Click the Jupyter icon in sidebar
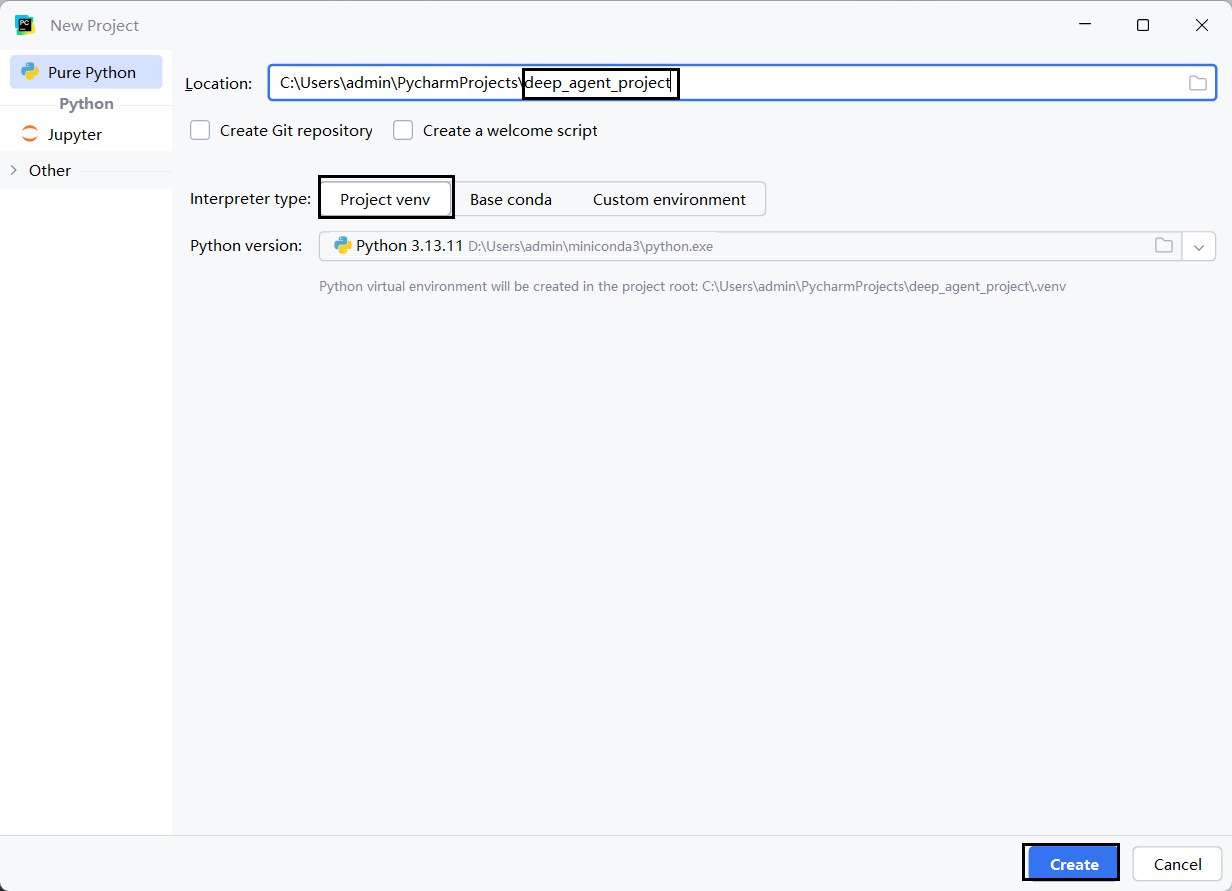 tap(30, 134)
